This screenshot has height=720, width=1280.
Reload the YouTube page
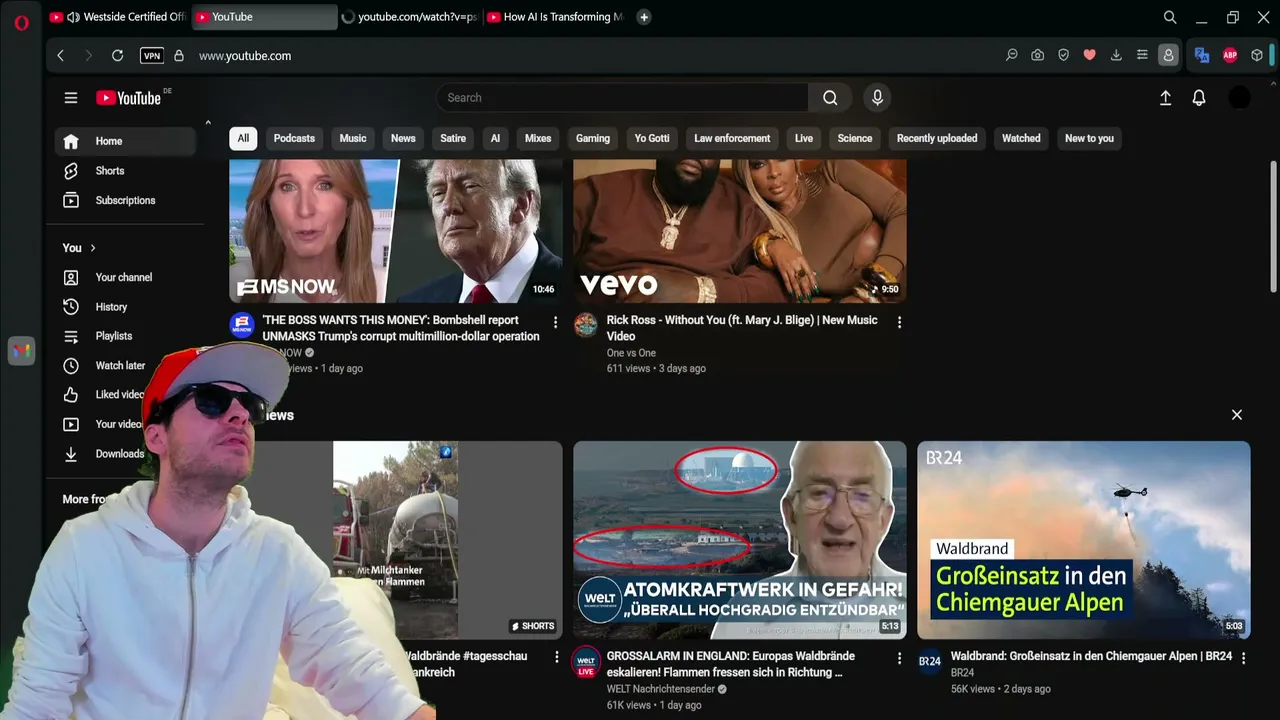[x=118, y=56]
